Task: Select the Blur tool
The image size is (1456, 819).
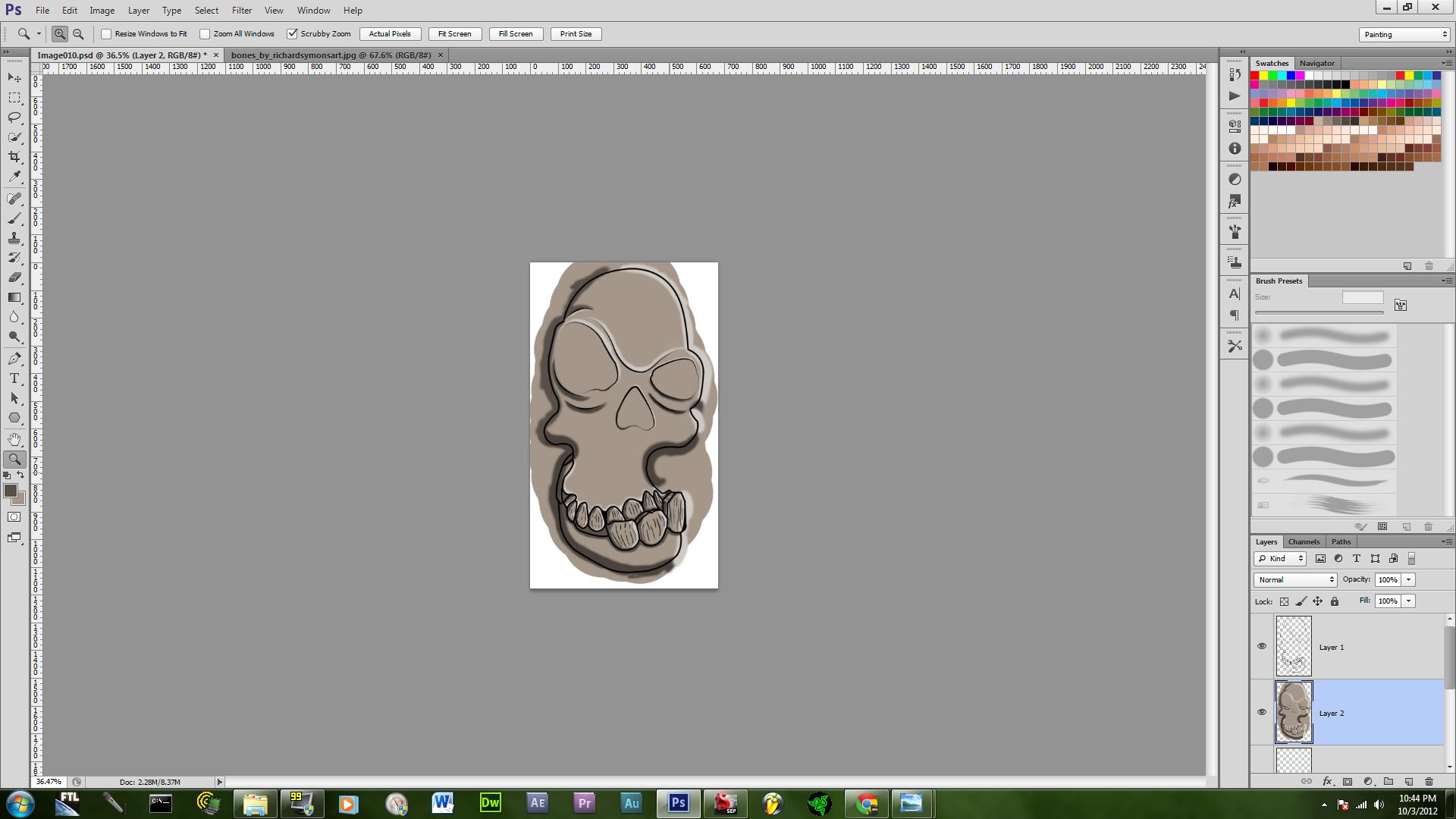Action: pyautogui.click(x=14, y=317)
